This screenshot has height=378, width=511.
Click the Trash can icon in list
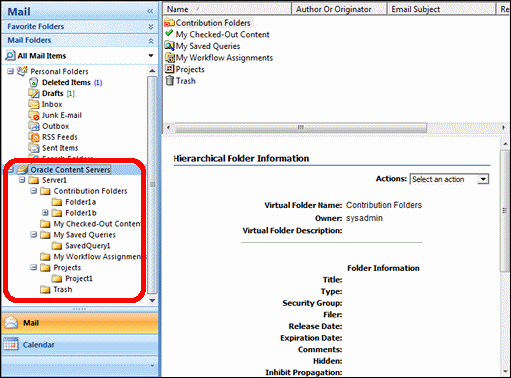click(170, 80)
